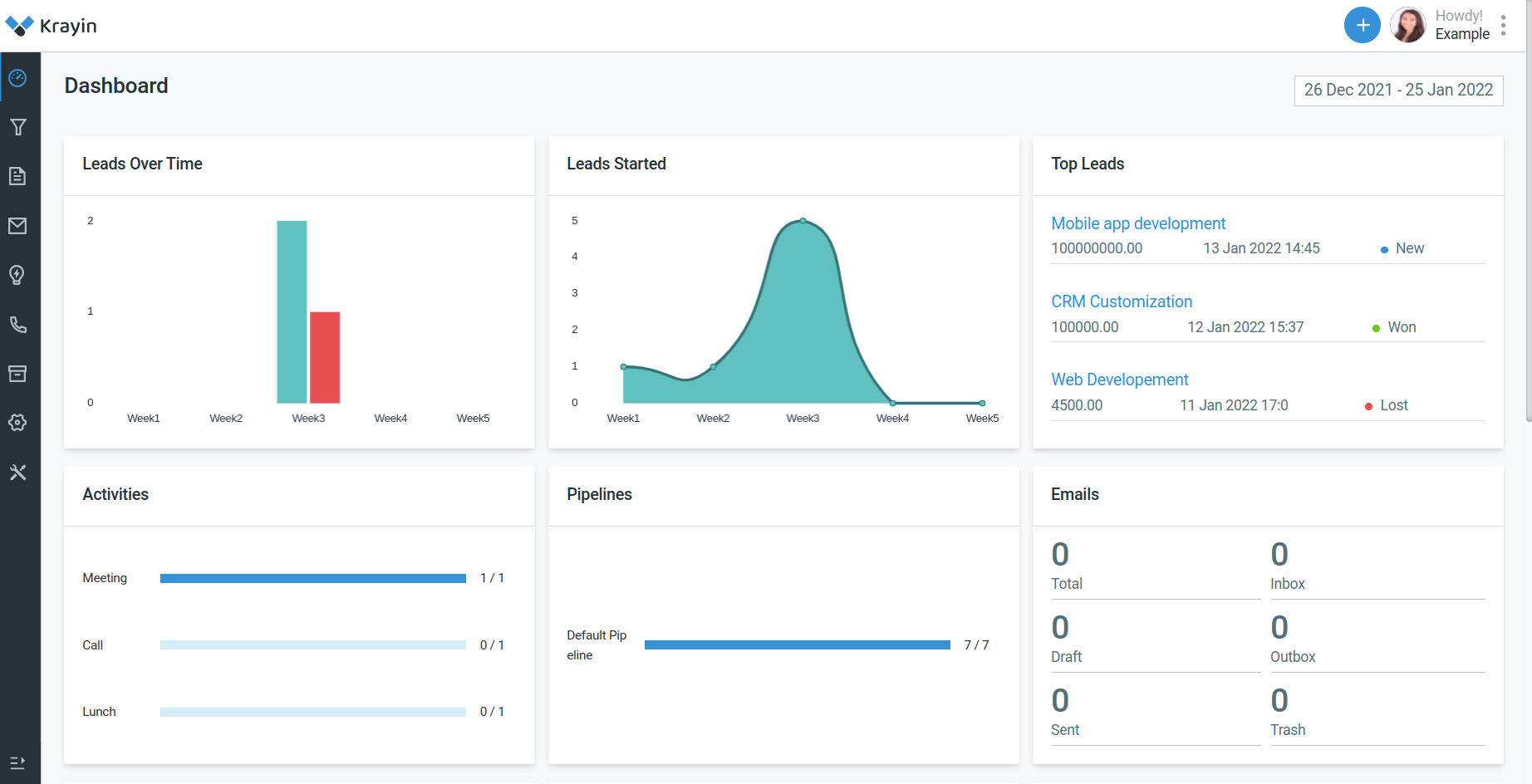Open the CRM Customization lead

coord(1121,301)
